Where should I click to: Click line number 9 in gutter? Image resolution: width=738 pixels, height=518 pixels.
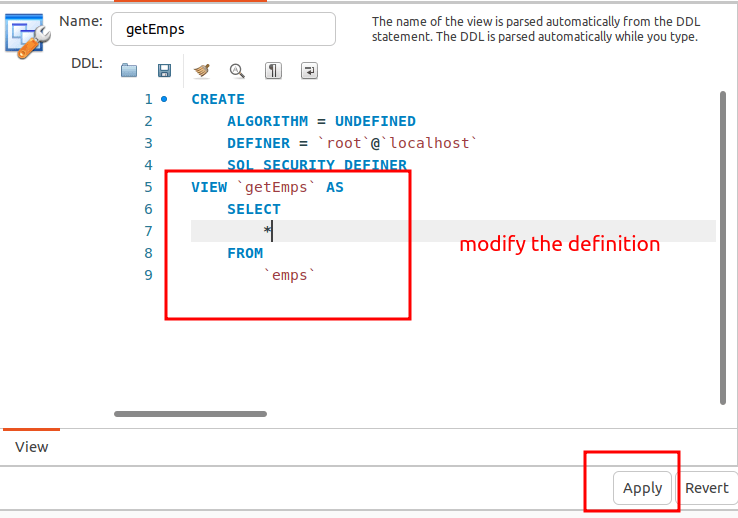point(148,275)
